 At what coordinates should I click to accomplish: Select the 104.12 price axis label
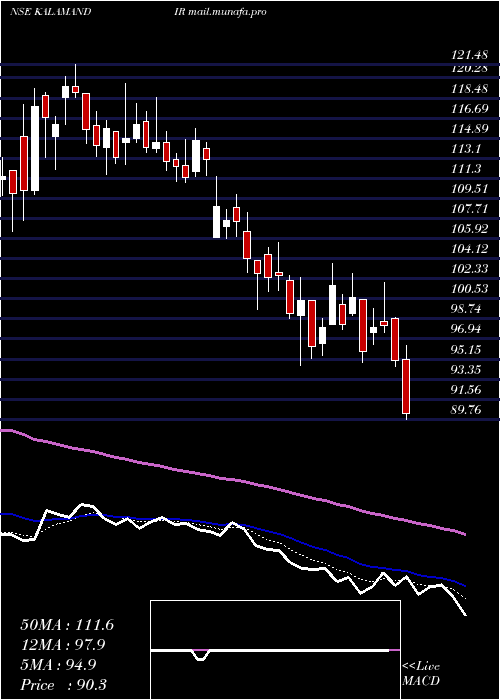point(469,249)
